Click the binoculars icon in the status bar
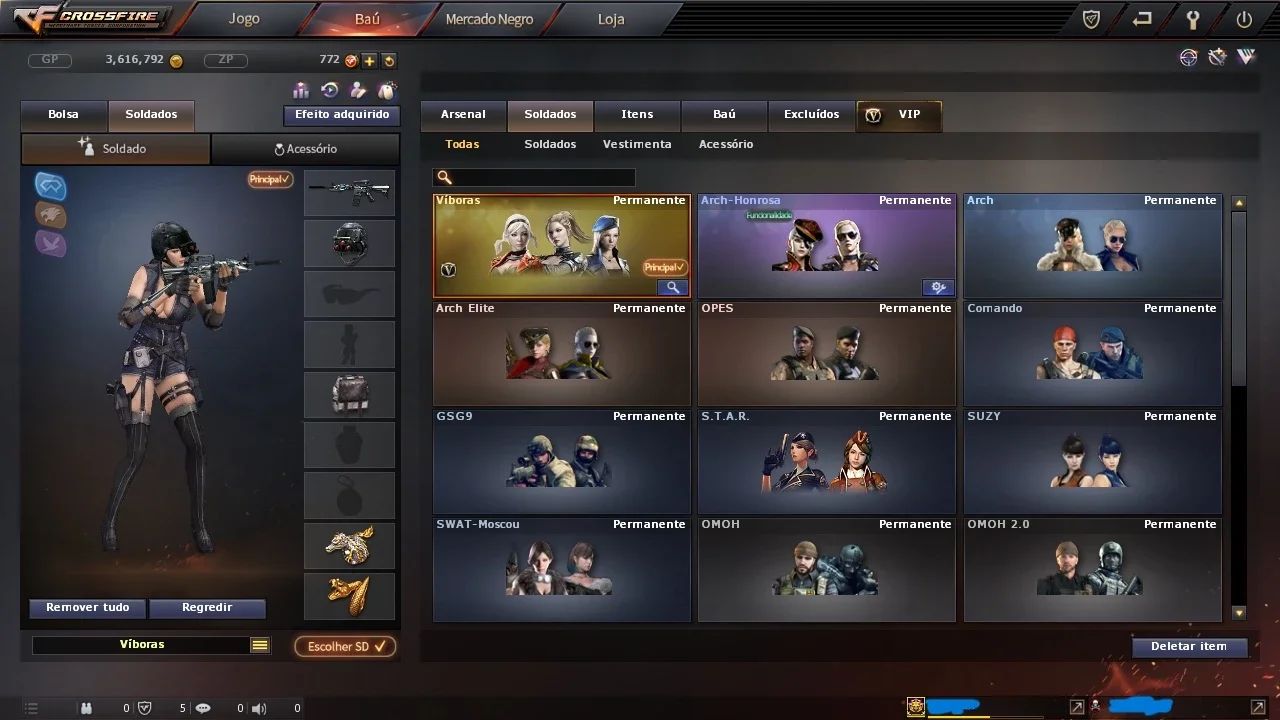The width and height of the screenshot is (1280, 720). coord(87,708)
